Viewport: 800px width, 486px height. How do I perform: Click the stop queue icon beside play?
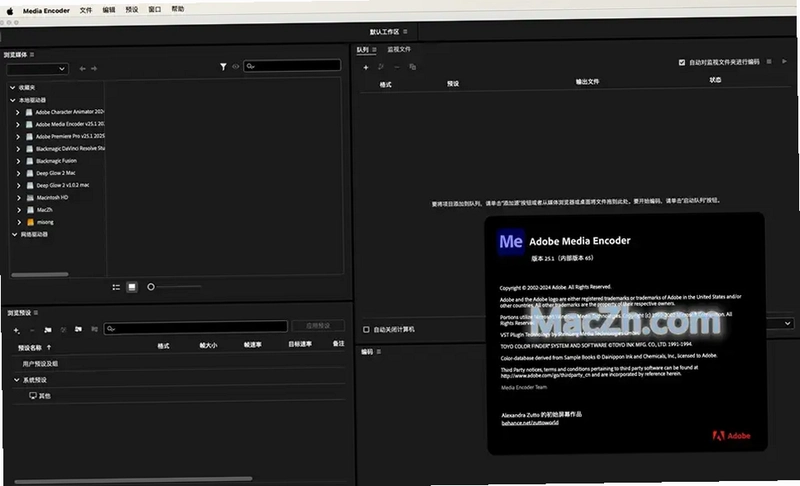(769, 62)
